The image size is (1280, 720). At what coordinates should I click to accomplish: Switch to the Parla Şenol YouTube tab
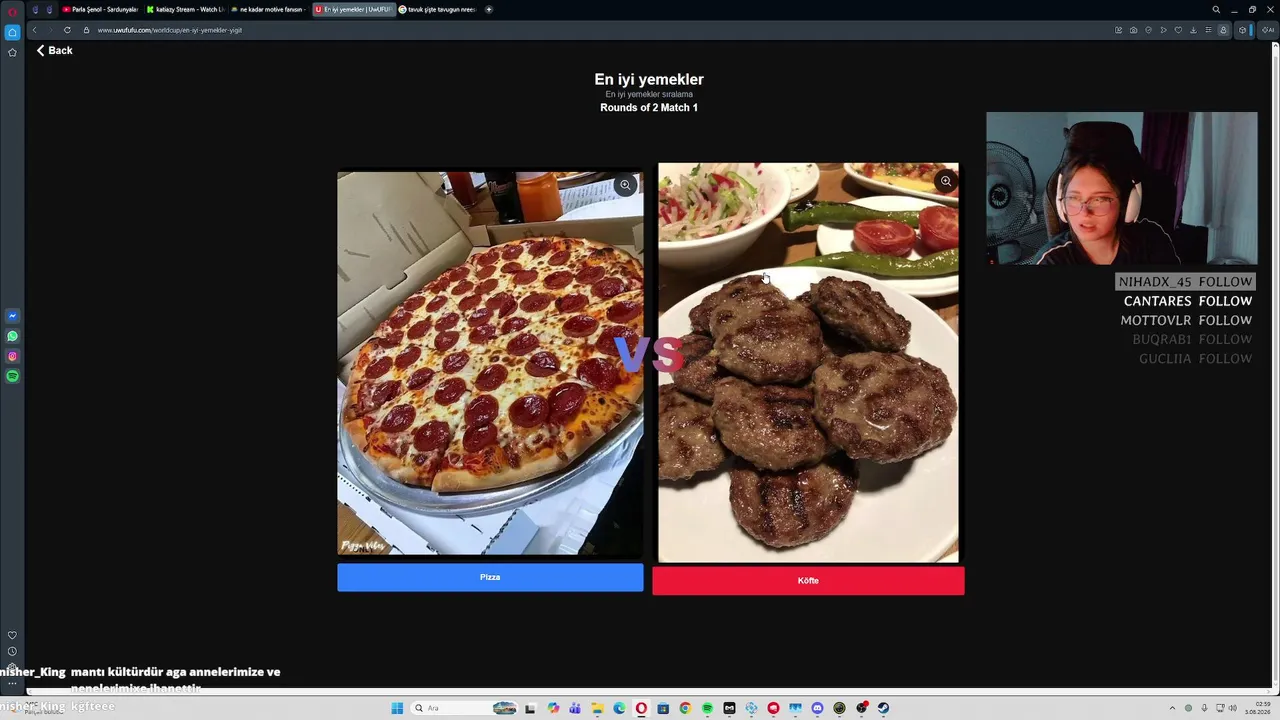click(x=100, y=9)
